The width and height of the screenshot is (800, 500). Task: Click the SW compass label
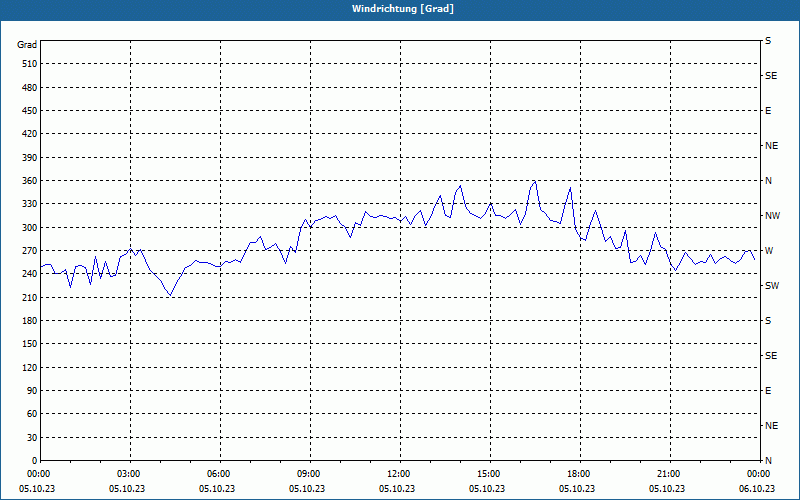click(772, 286)
